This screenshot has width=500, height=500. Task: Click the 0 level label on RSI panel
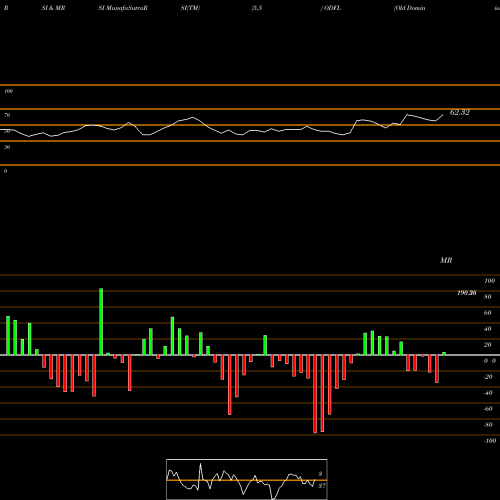point(5,171)
